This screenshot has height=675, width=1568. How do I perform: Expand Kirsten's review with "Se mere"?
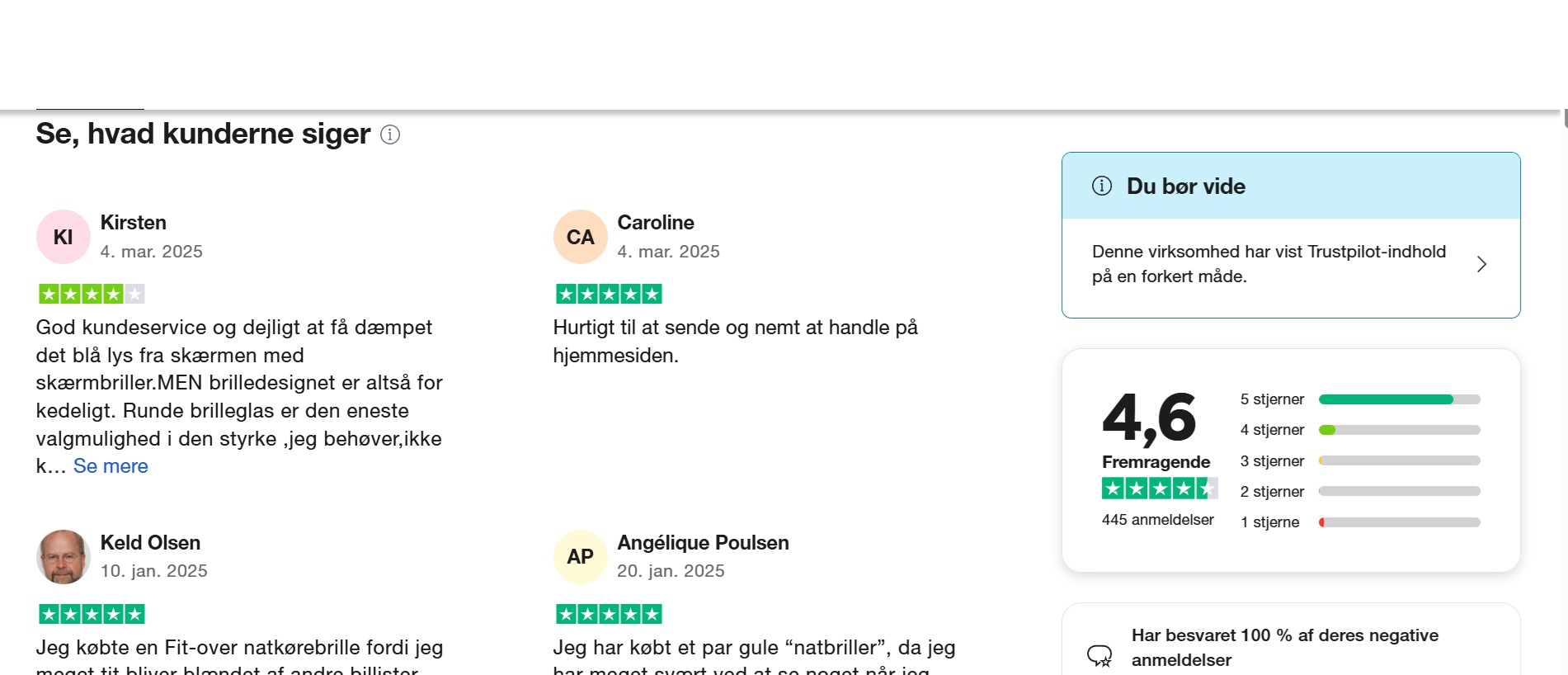click(111, 466)
